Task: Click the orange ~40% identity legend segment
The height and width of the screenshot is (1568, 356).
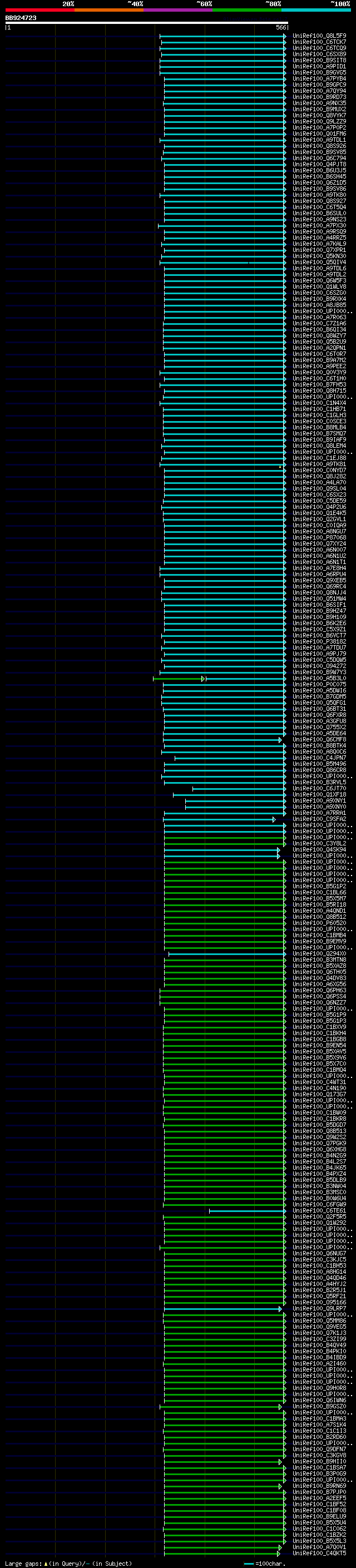Action: (x=109, y=10)
